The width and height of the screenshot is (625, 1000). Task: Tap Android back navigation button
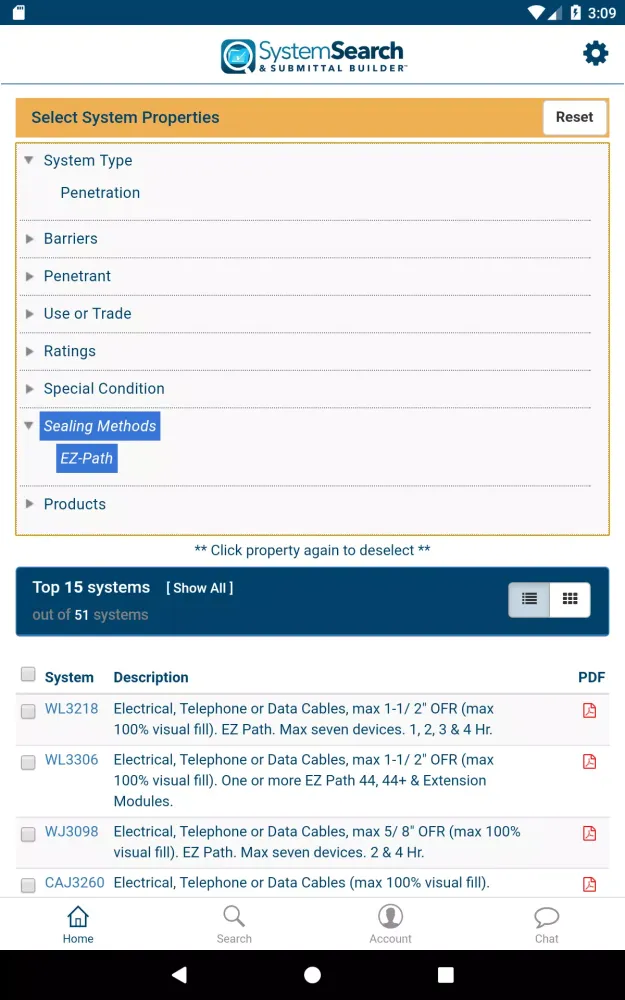pos(179,974)
